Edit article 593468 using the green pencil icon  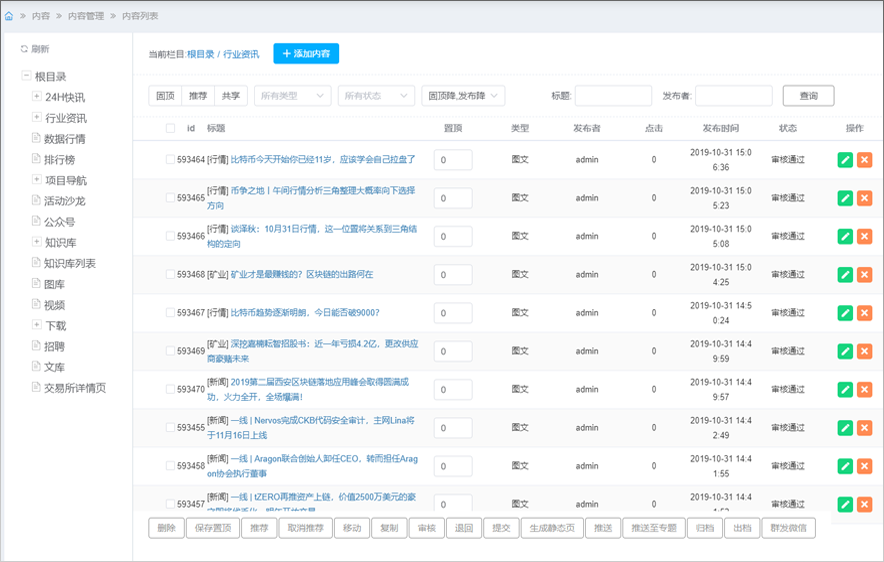pyautogui.click(x=845, y=274)
